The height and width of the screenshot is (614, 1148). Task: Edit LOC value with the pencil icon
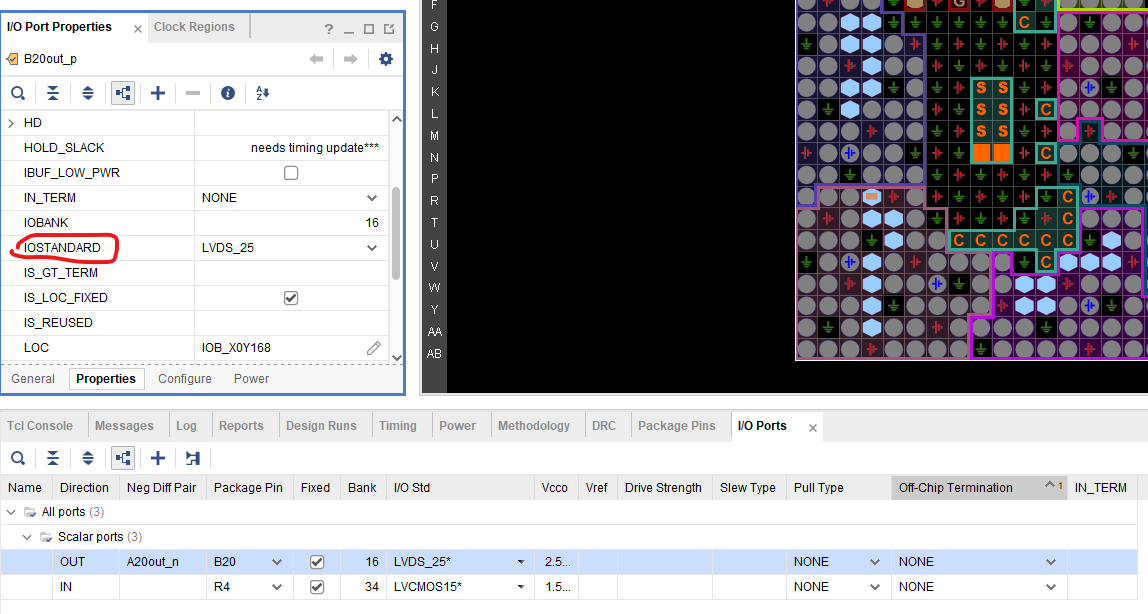point(373,348)
